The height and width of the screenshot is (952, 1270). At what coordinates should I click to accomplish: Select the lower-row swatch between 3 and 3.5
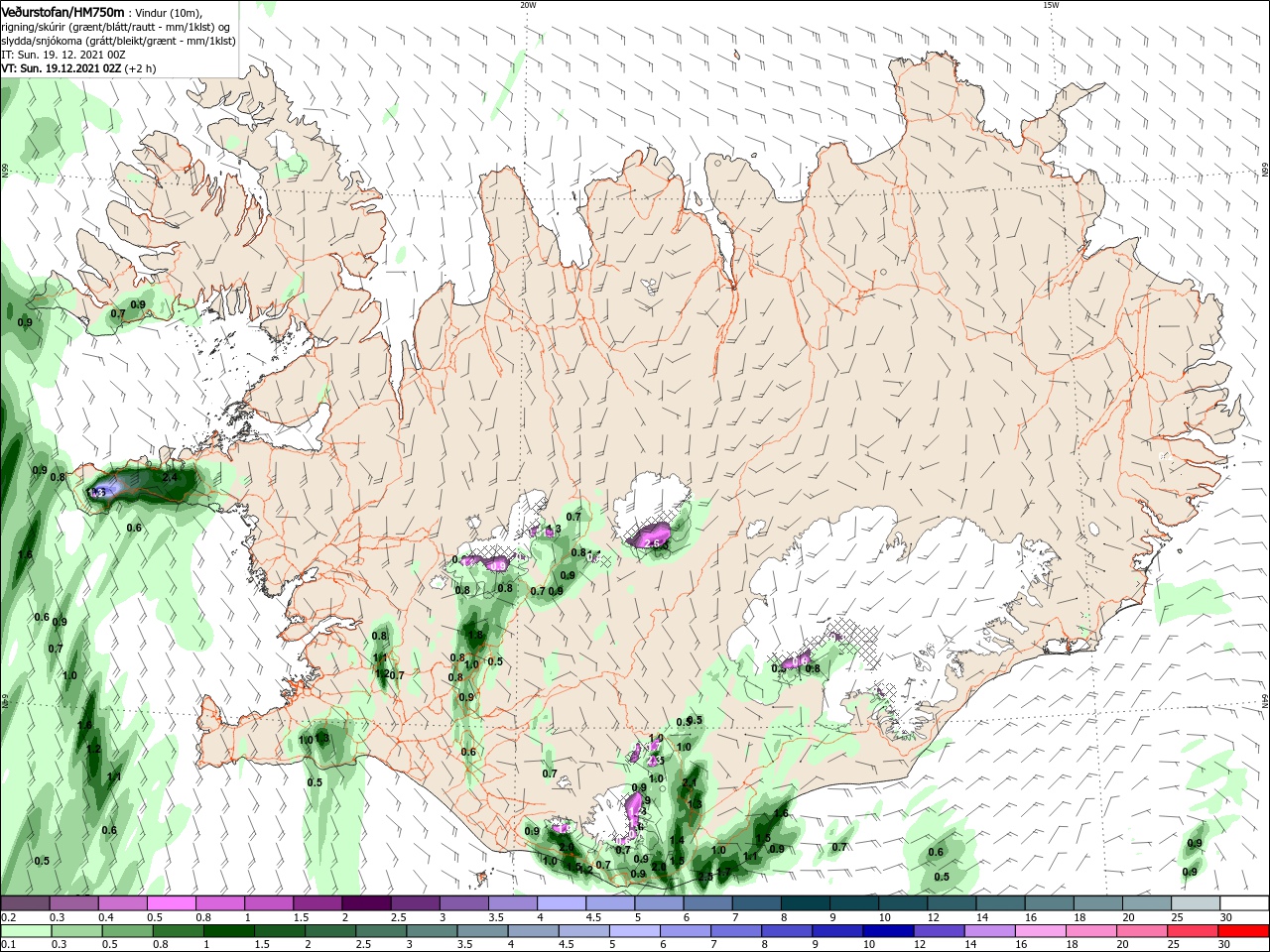430,931
